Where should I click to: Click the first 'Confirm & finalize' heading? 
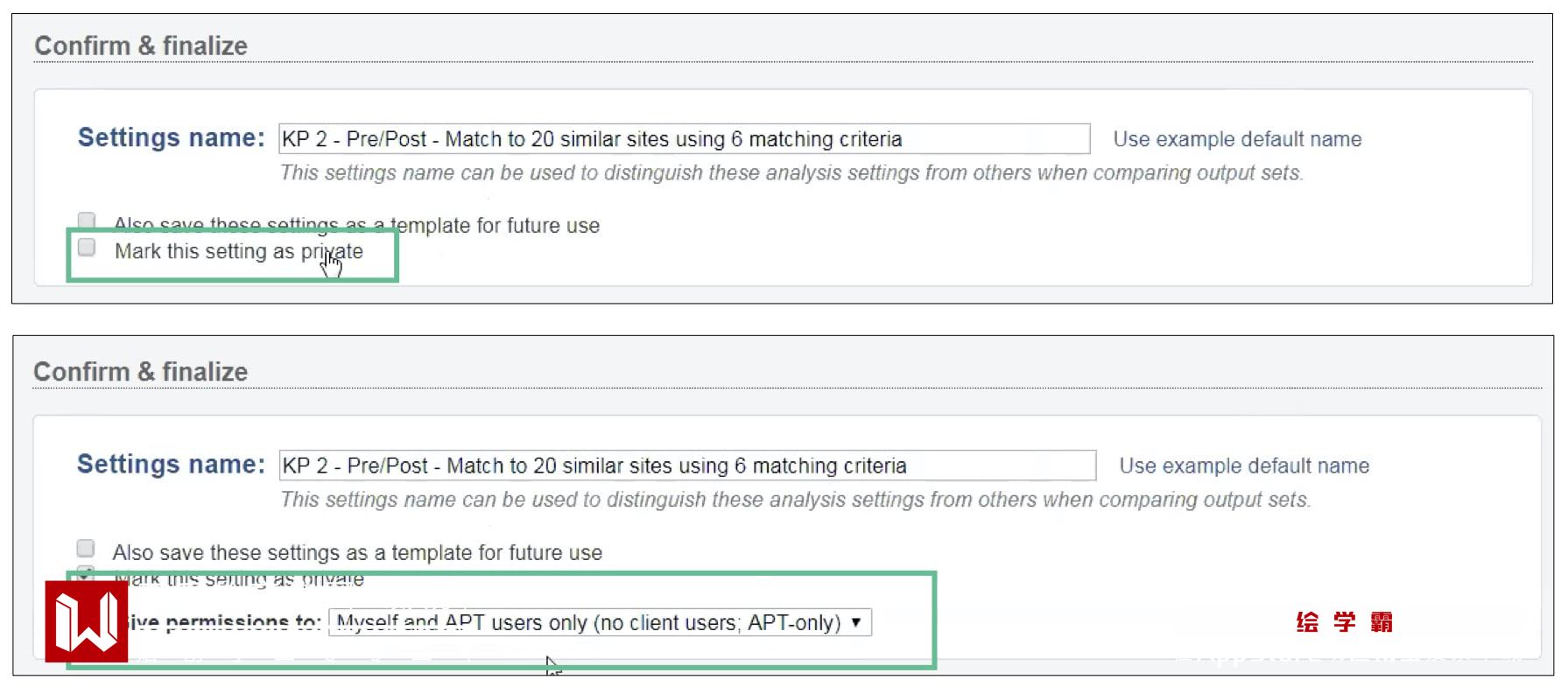(x=141, y=46)
